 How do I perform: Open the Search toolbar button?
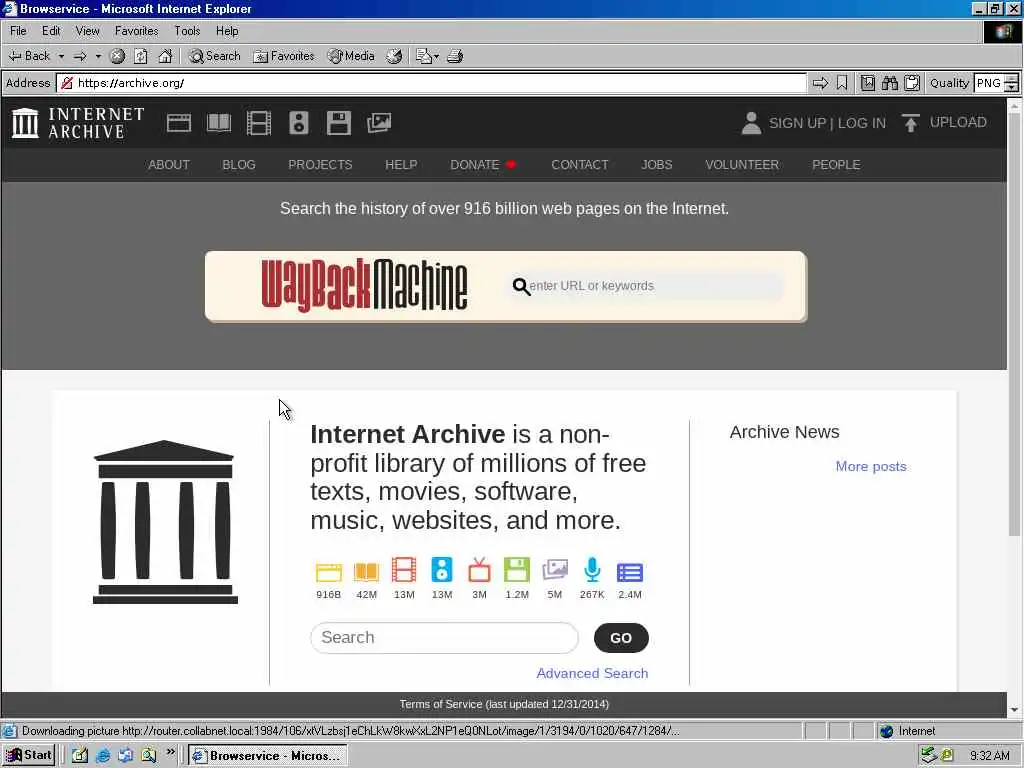pos(215,56)
